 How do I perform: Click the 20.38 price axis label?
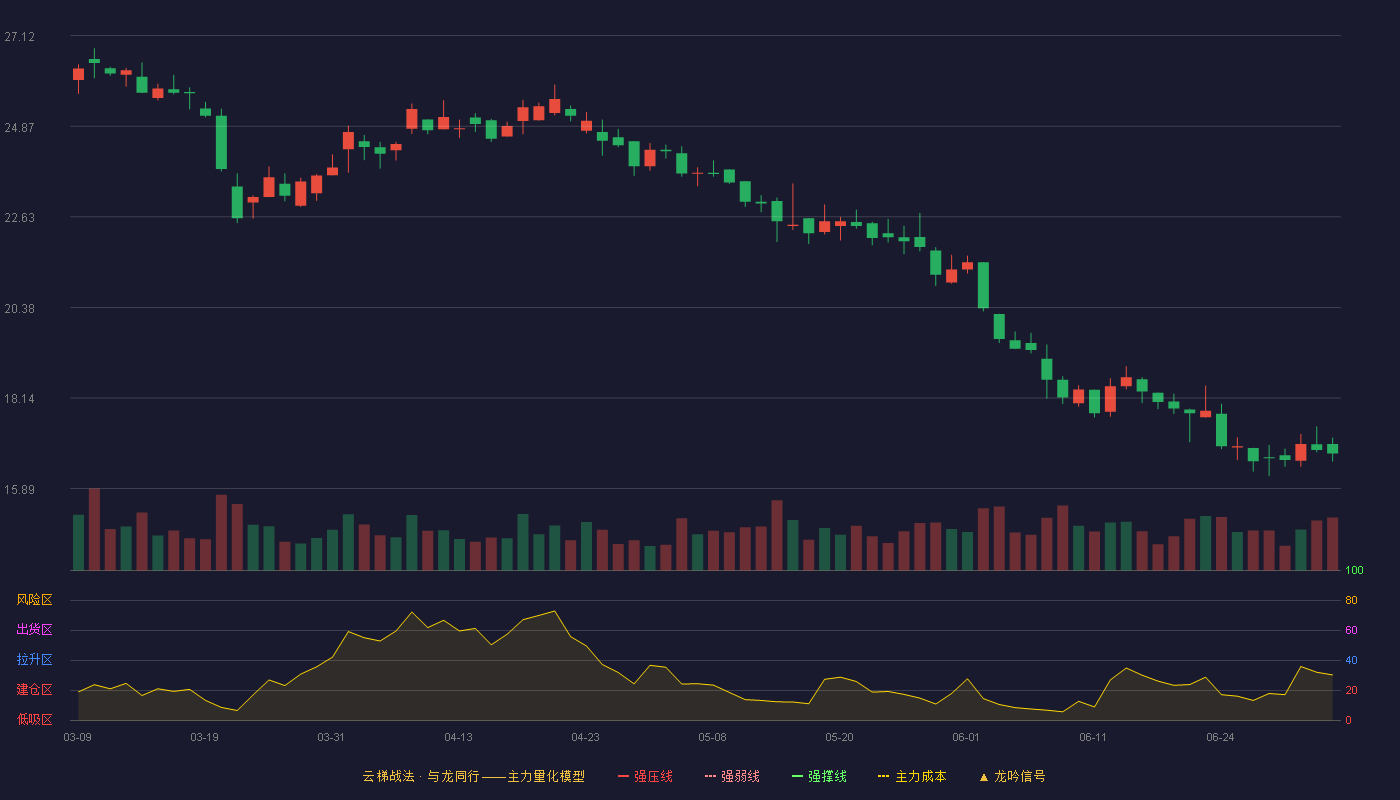pos(19,309)
